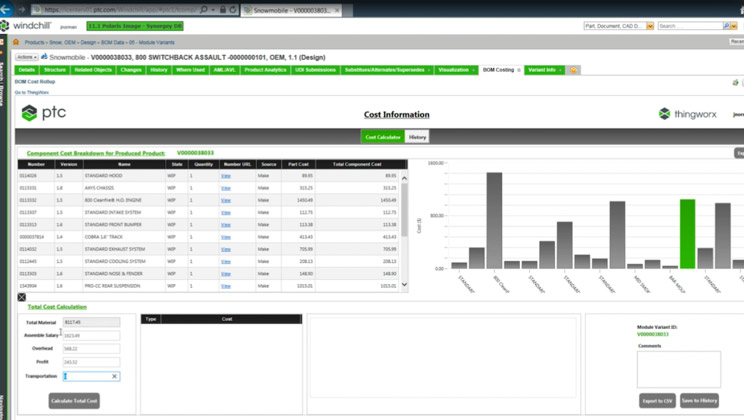Click the black X icon below the table
This screenshot has width=744, height=420.
[22, 297]
